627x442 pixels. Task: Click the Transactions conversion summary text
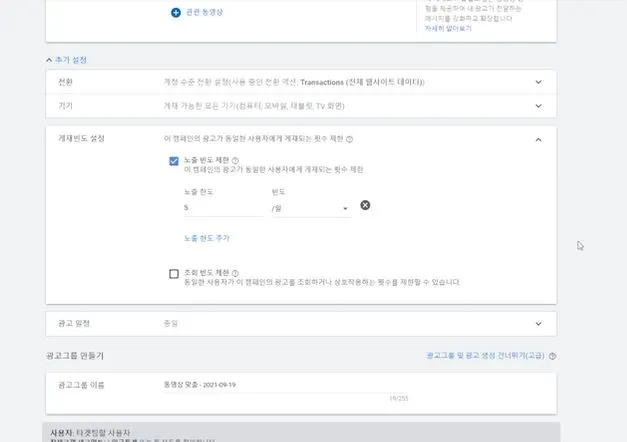pyautogui.click(x=294, y=82)
